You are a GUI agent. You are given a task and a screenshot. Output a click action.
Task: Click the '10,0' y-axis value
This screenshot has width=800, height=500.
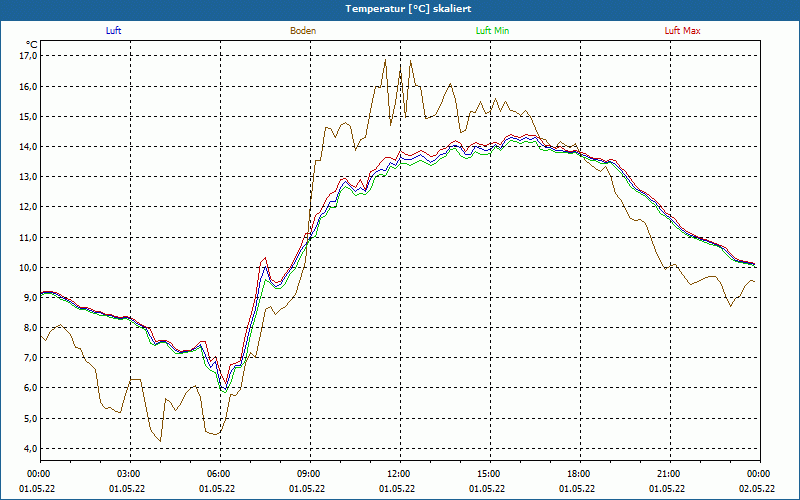[29, 267]
